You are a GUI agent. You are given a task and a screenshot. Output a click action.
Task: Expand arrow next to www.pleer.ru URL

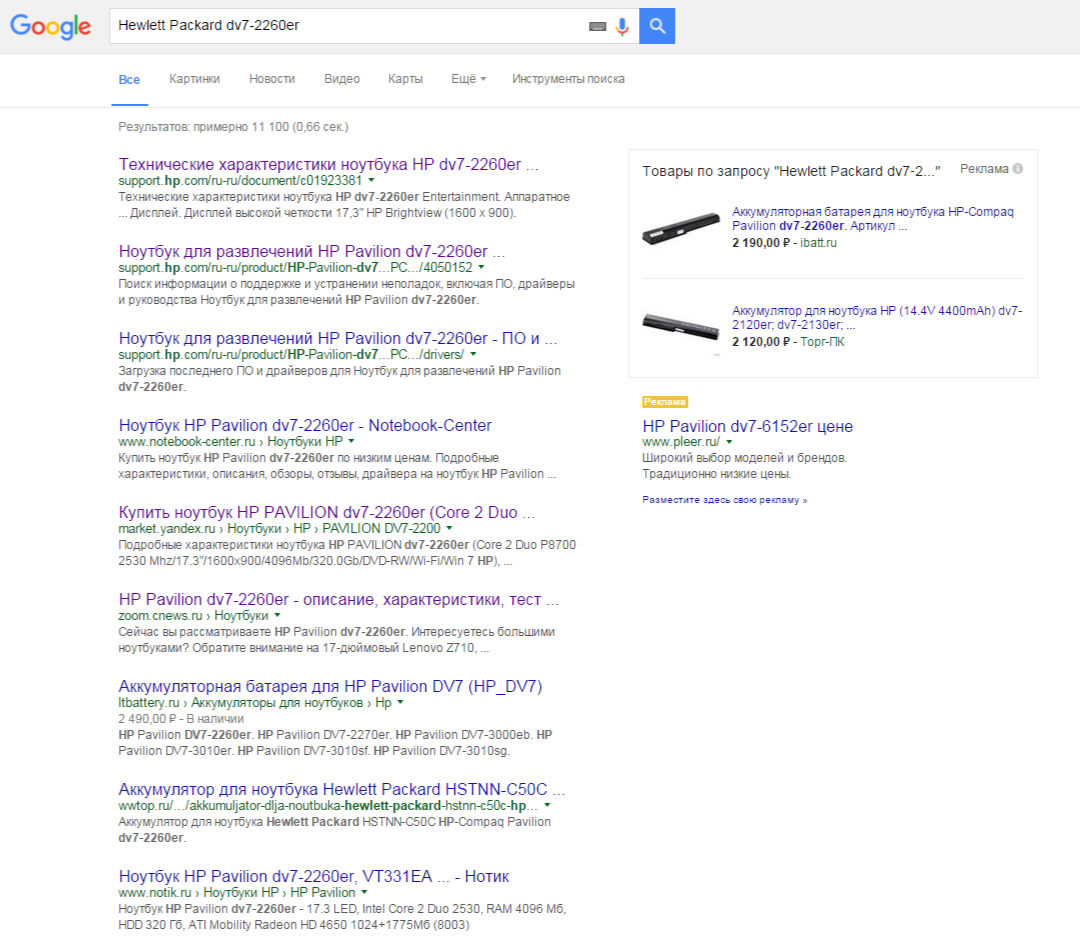coord(729,442)
